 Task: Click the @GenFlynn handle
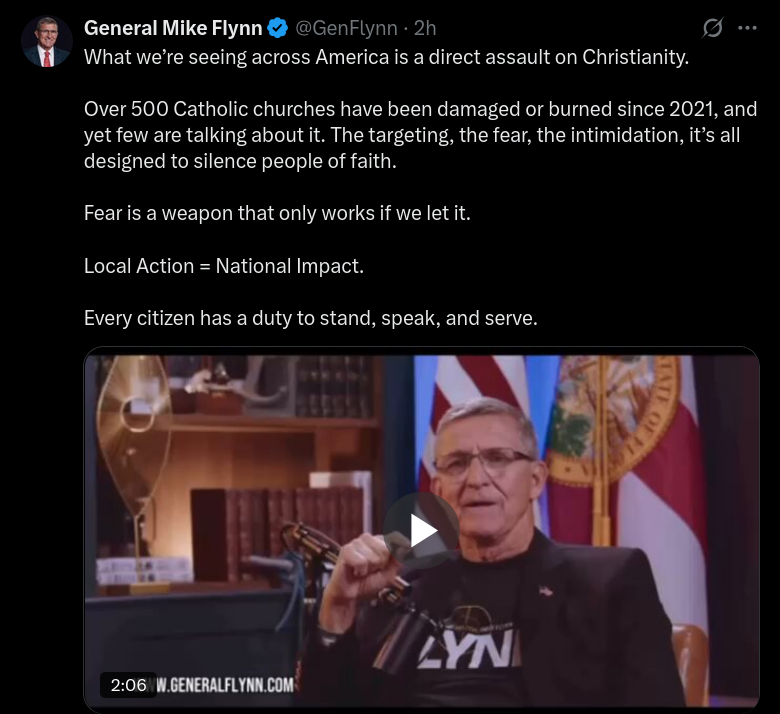click(x=345, y=28)
